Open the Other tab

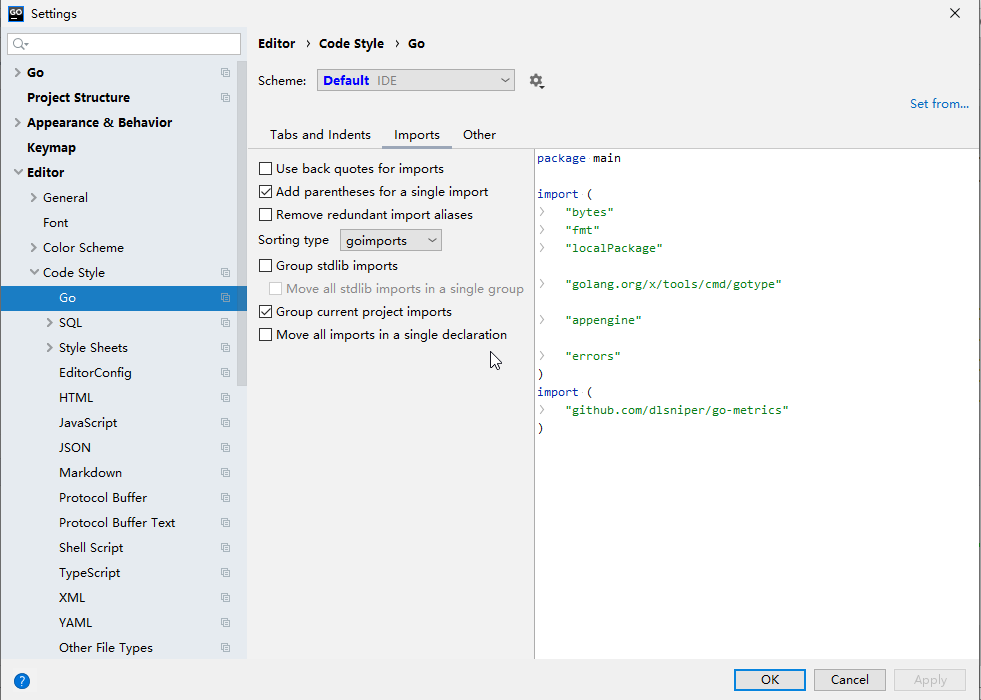pyautogui.click(x=479, y=135)
